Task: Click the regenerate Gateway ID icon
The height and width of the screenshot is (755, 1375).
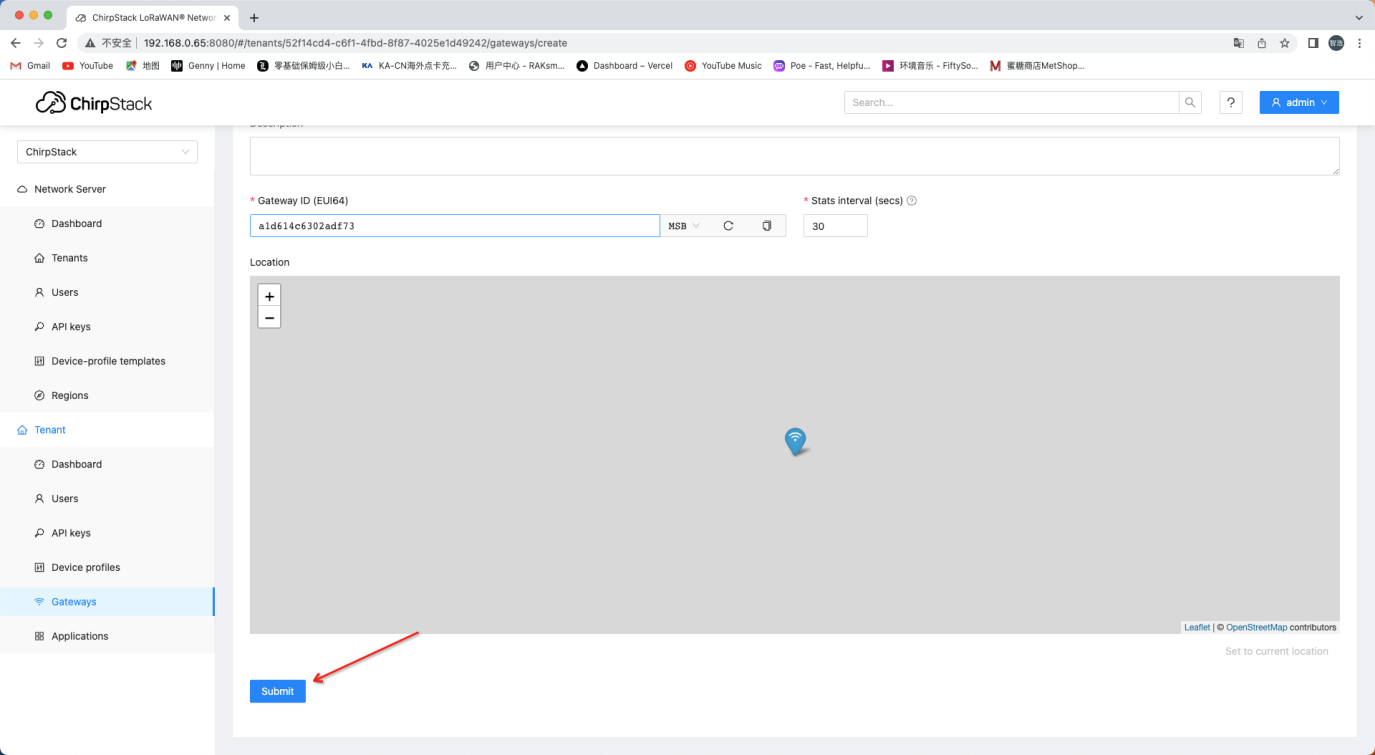Action: point(728,226)
